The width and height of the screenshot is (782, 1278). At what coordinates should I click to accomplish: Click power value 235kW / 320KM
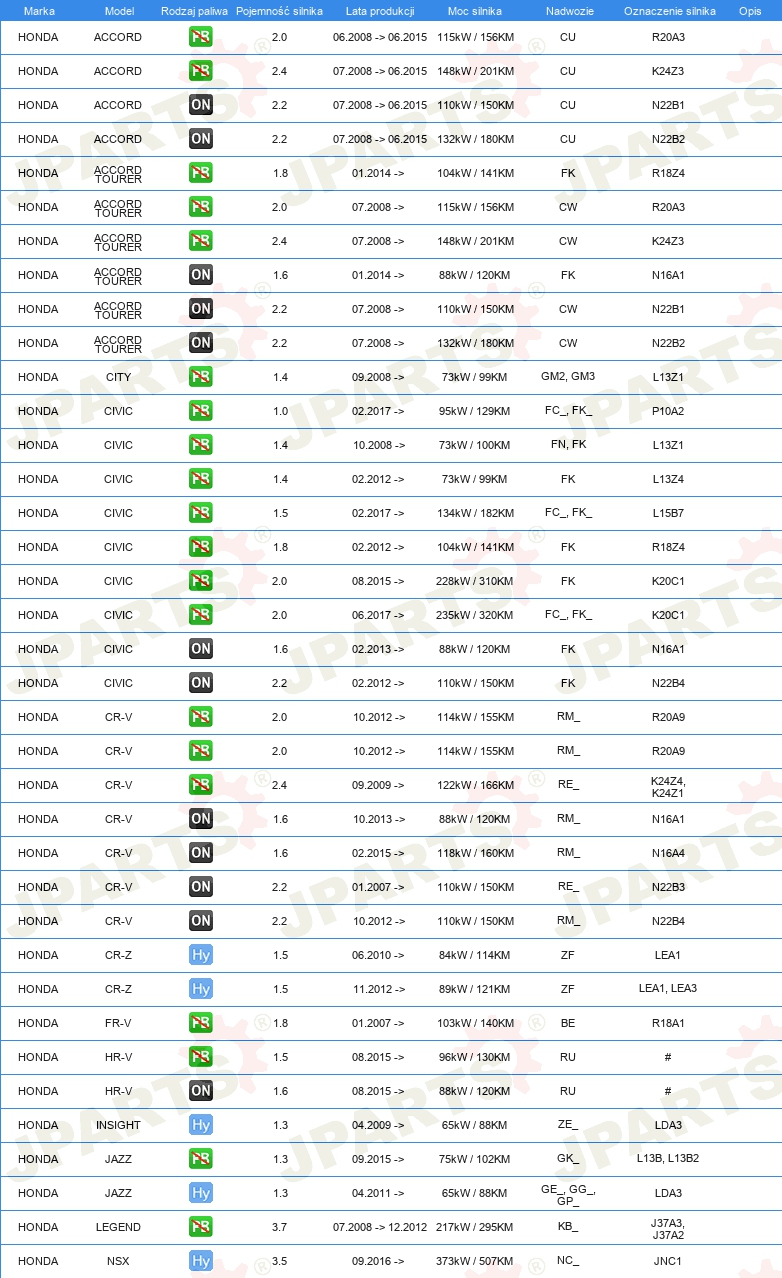point(475,615)
